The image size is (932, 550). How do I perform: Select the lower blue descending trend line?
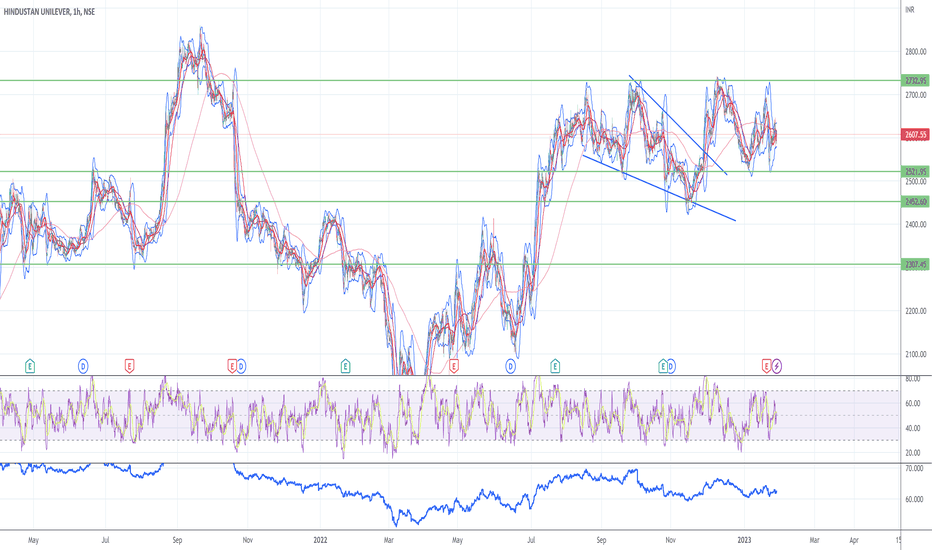(x=659, y=188)
